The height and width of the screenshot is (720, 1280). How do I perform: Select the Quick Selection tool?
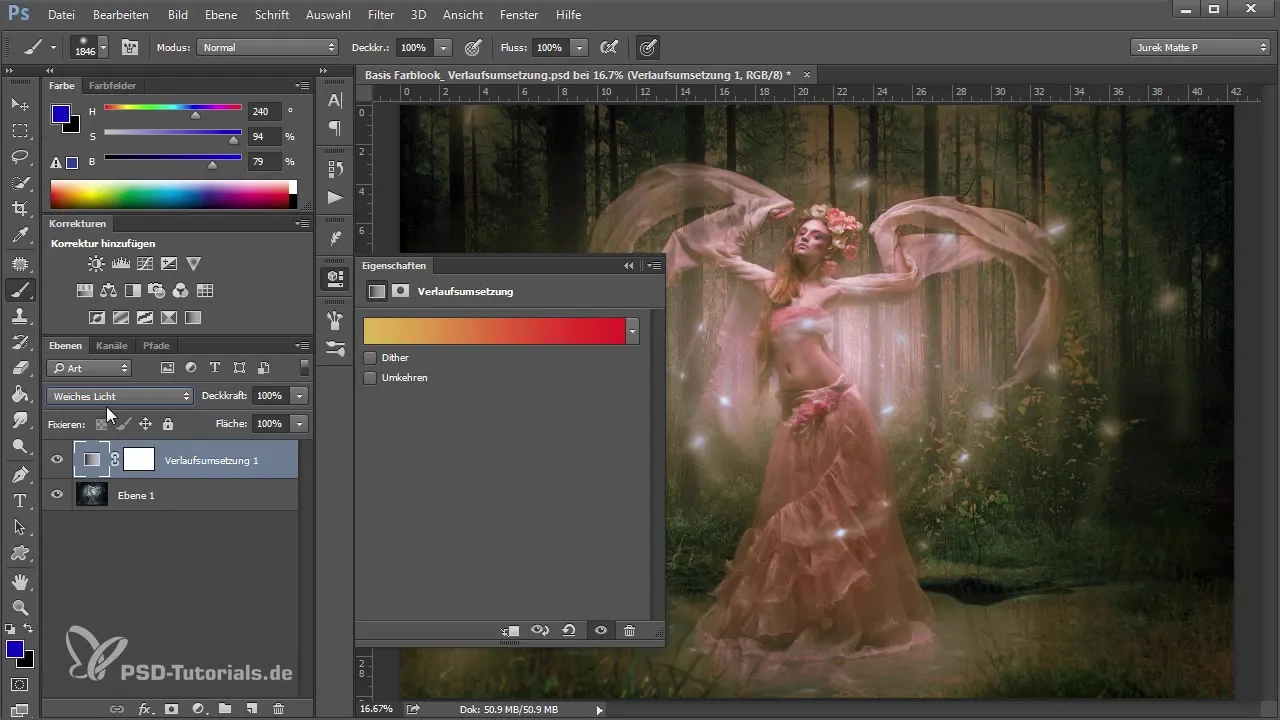click(x=20, y=183)
